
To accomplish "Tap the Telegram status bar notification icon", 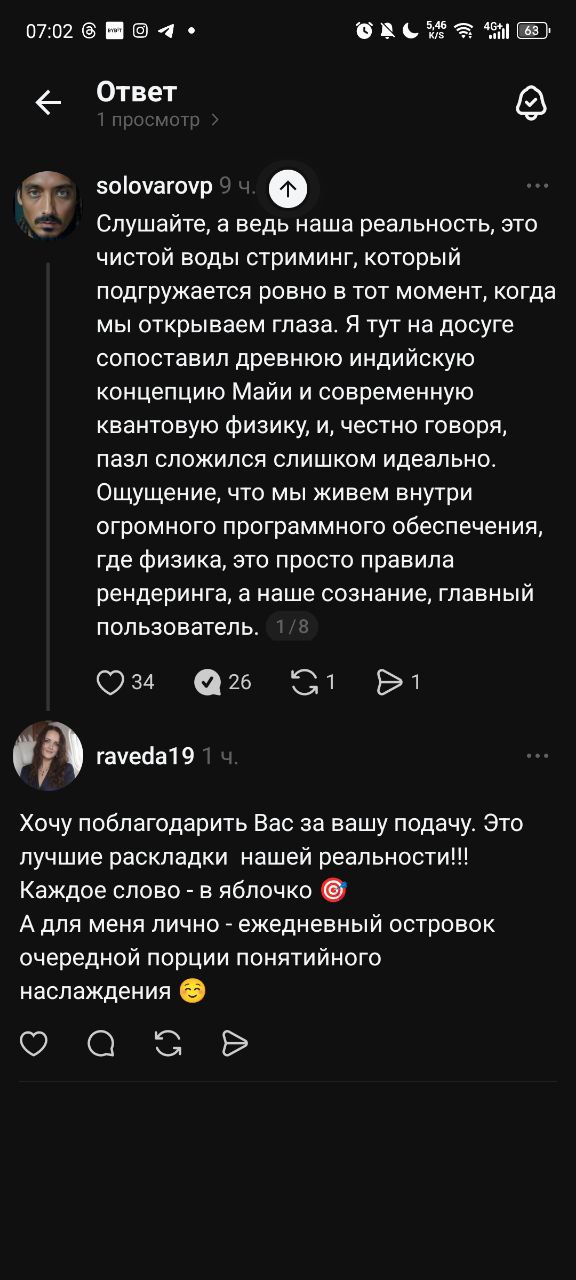I will 165,30.
